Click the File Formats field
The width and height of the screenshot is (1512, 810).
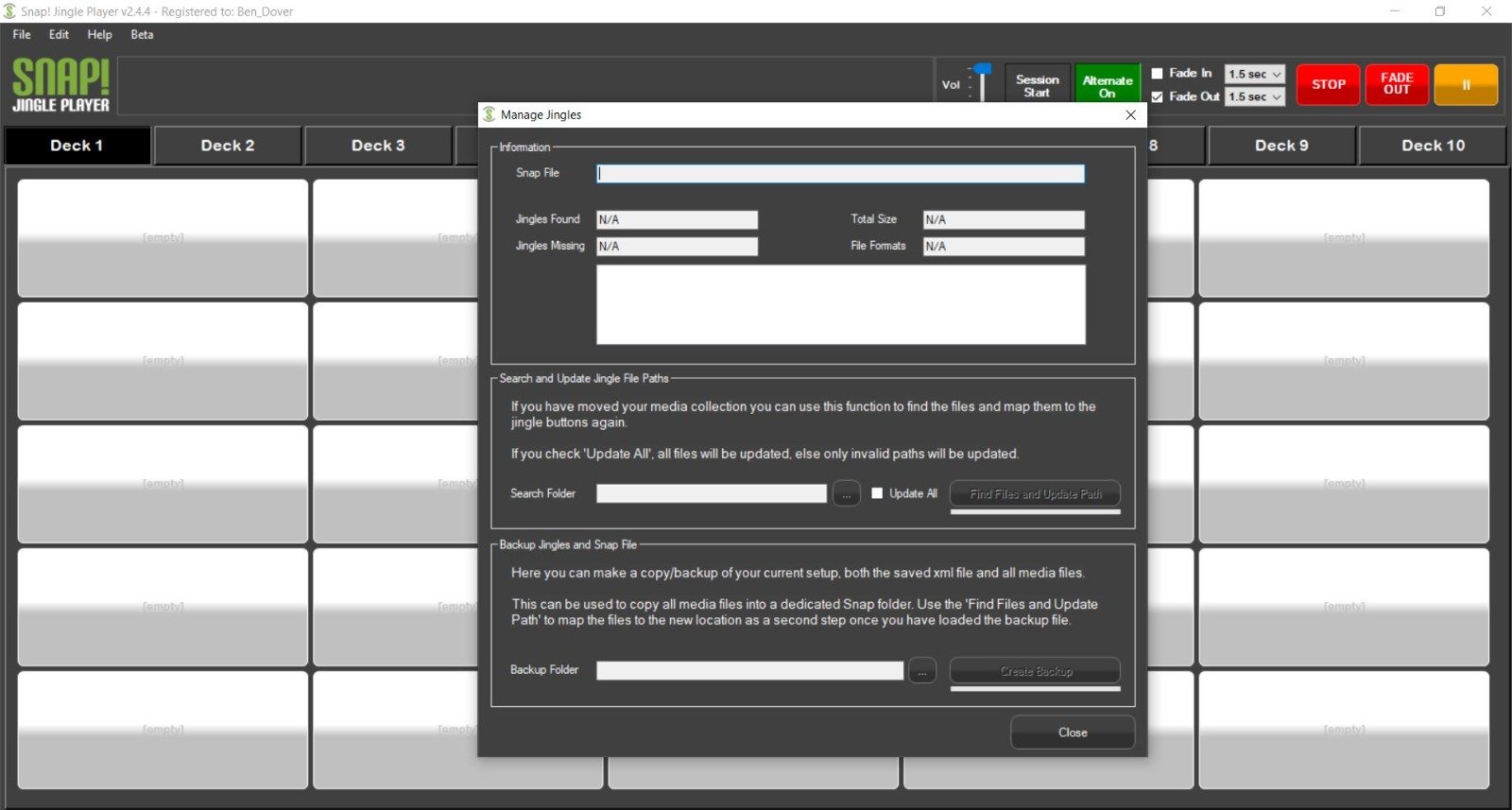click(x=1004, y=247)
